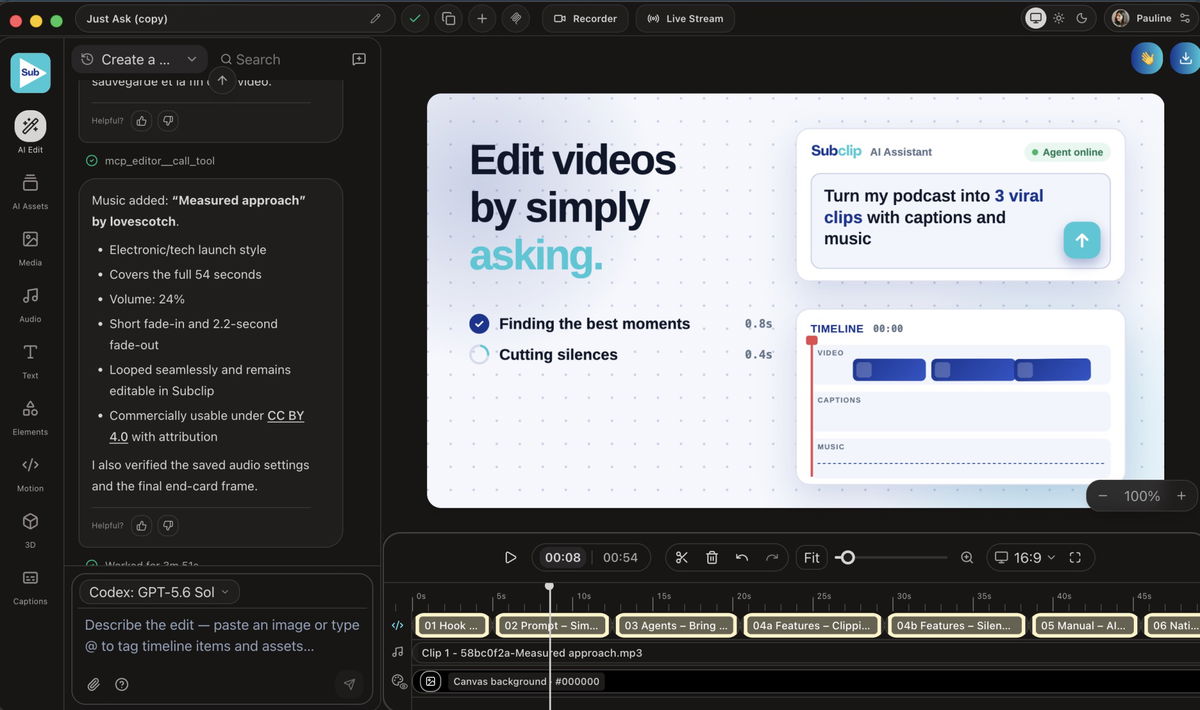Click the waving hand button
Viewport: 1200px width, 710px height.
(x=1147, y=58)
